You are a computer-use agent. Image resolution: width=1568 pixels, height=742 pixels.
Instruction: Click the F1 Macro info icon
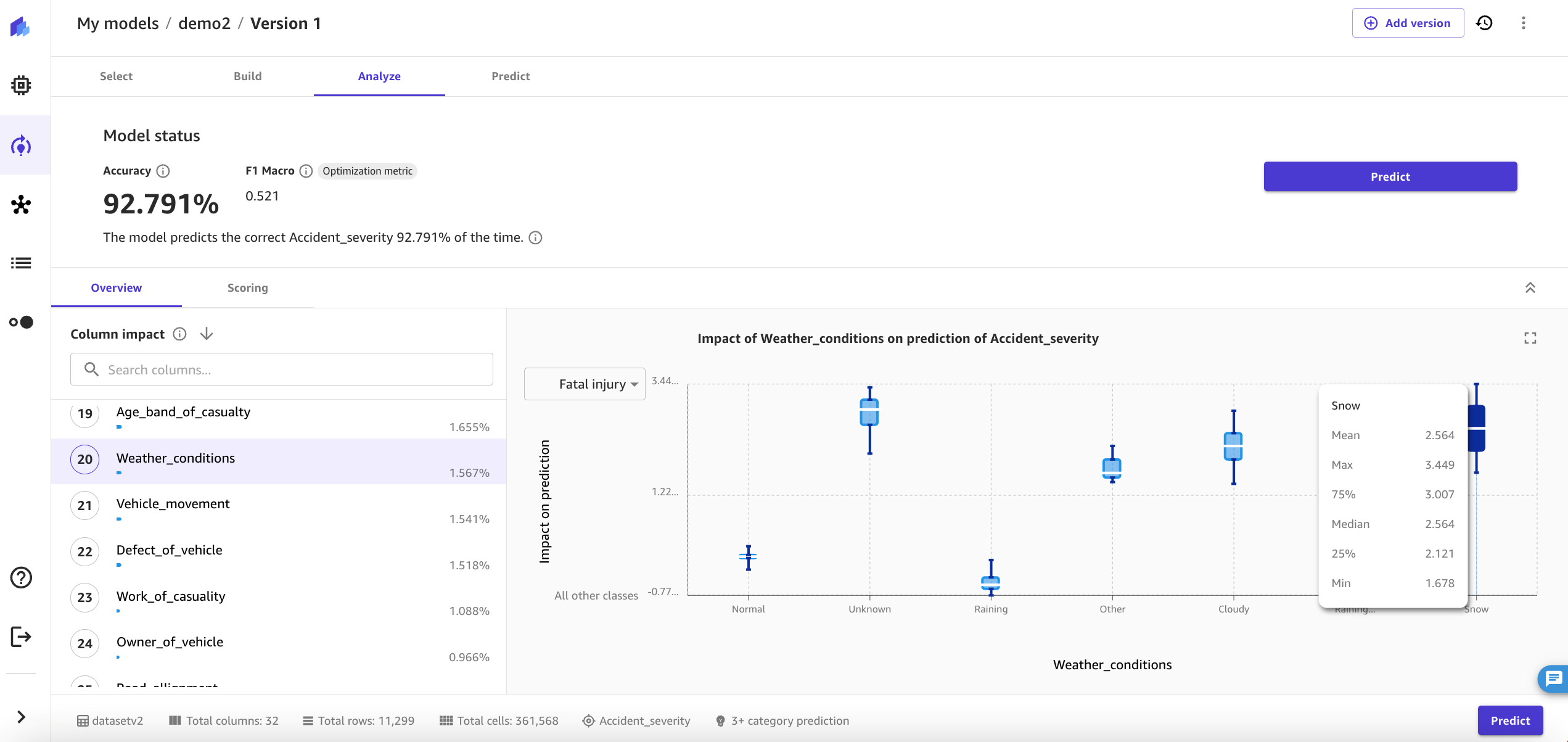coord(306,171)
